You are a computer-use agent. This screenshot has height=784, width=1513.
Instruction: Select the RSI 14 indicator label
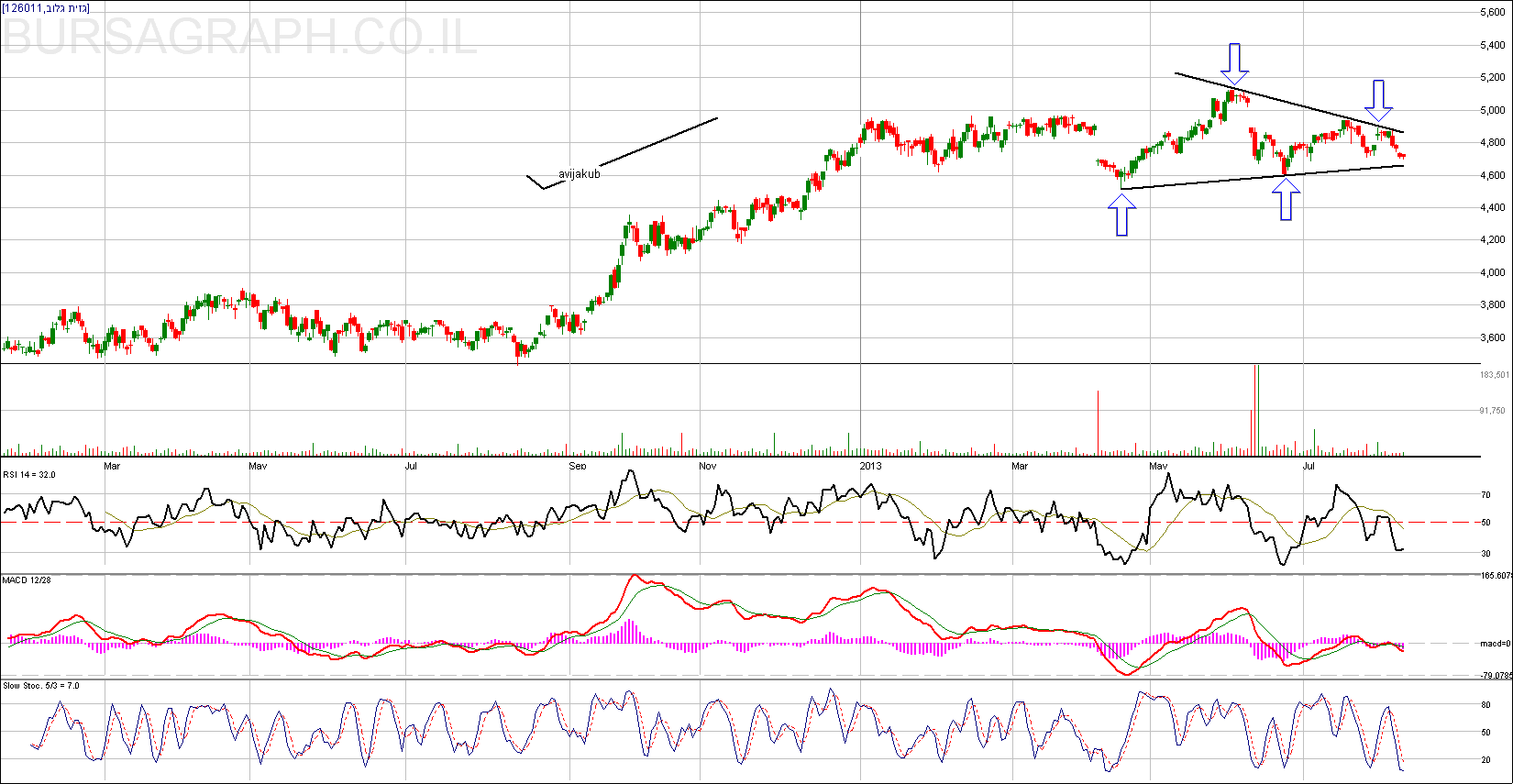click(x=29, y=474)
